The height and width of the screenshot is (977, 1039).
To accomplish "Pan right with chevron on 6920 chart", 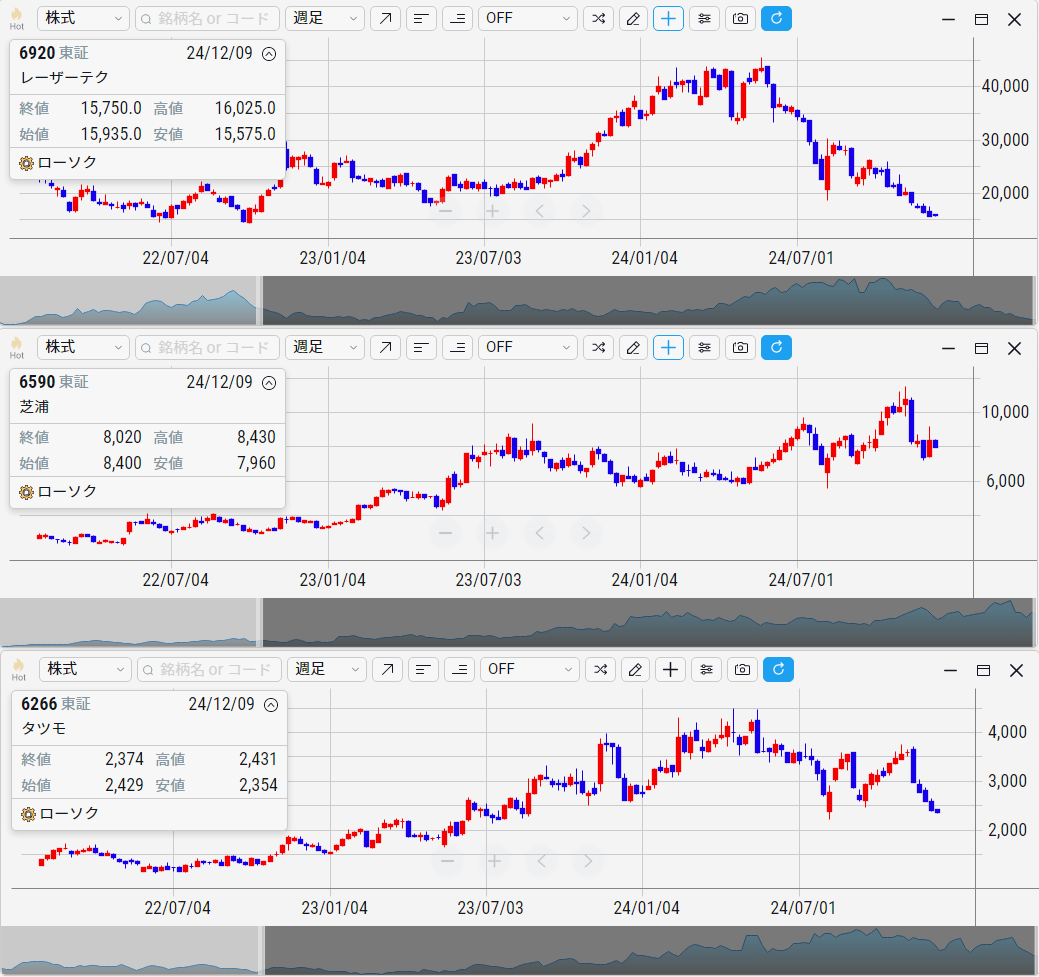I will point(586,211).
